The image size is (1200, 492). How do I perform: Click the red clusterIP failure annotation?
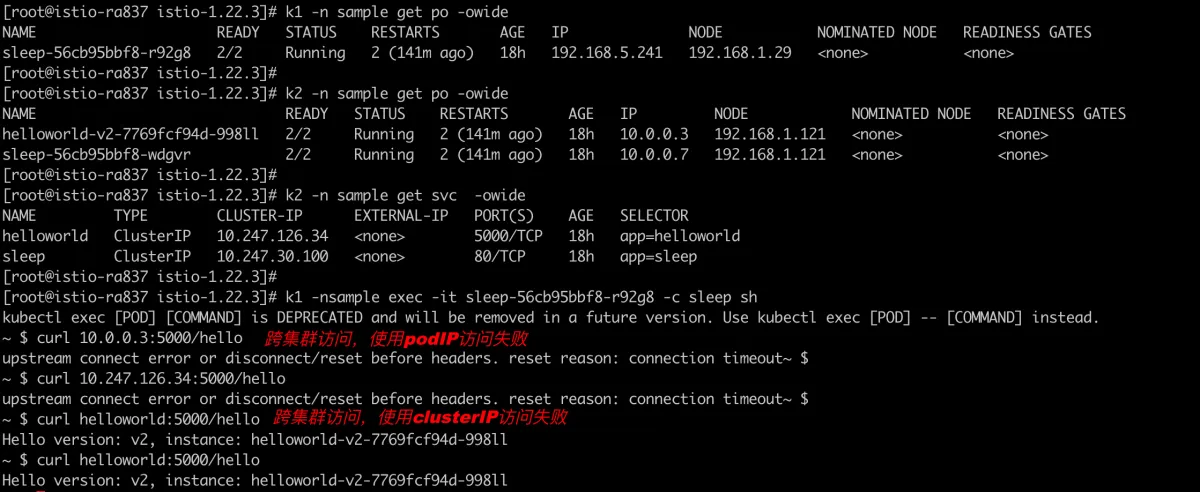(420, 417)
